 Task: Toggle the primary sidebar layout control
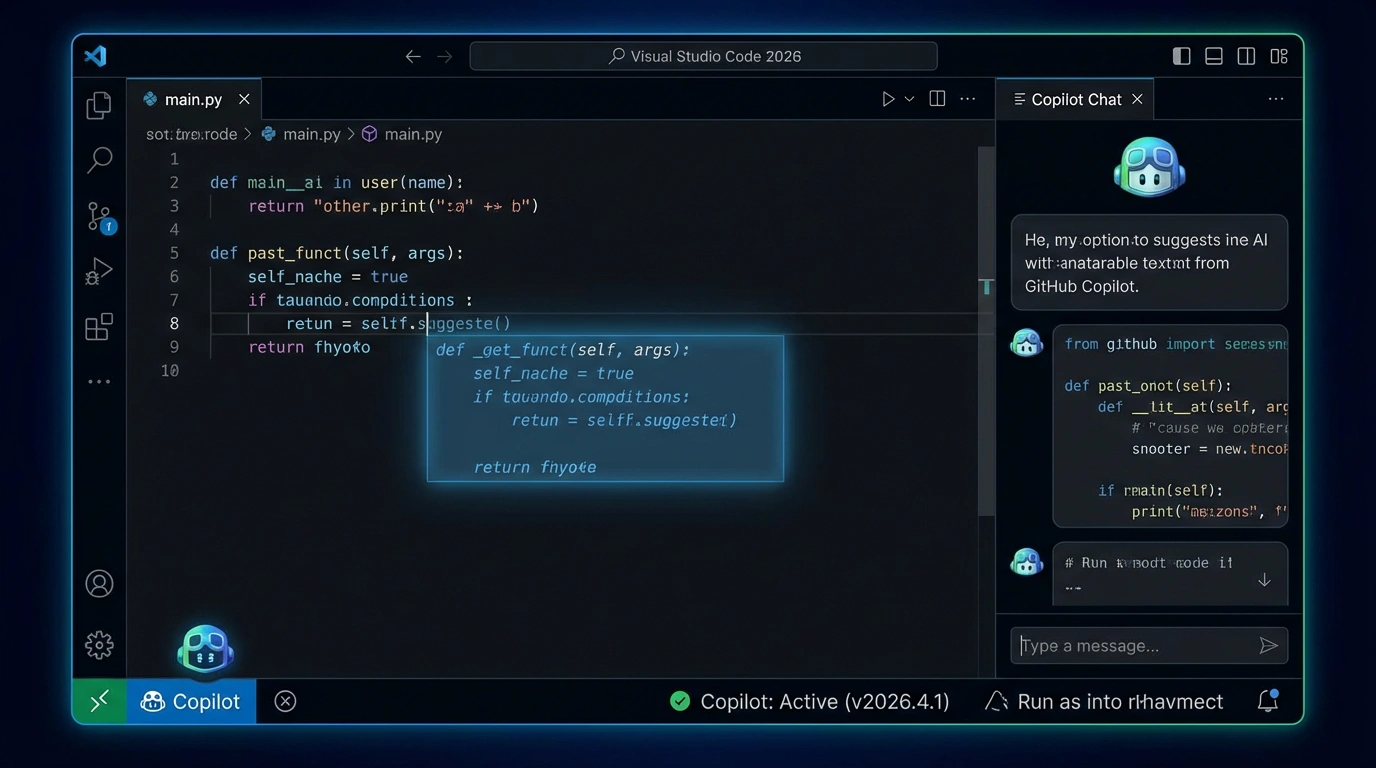click(1181, 56)
